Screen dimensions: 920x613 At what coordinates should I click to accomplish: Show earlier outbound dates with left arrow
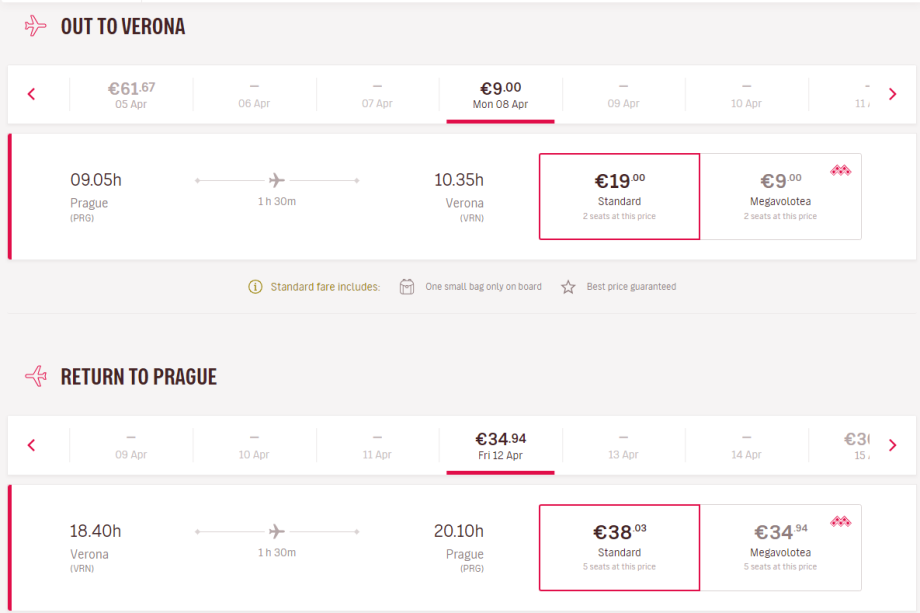point(32,95)
